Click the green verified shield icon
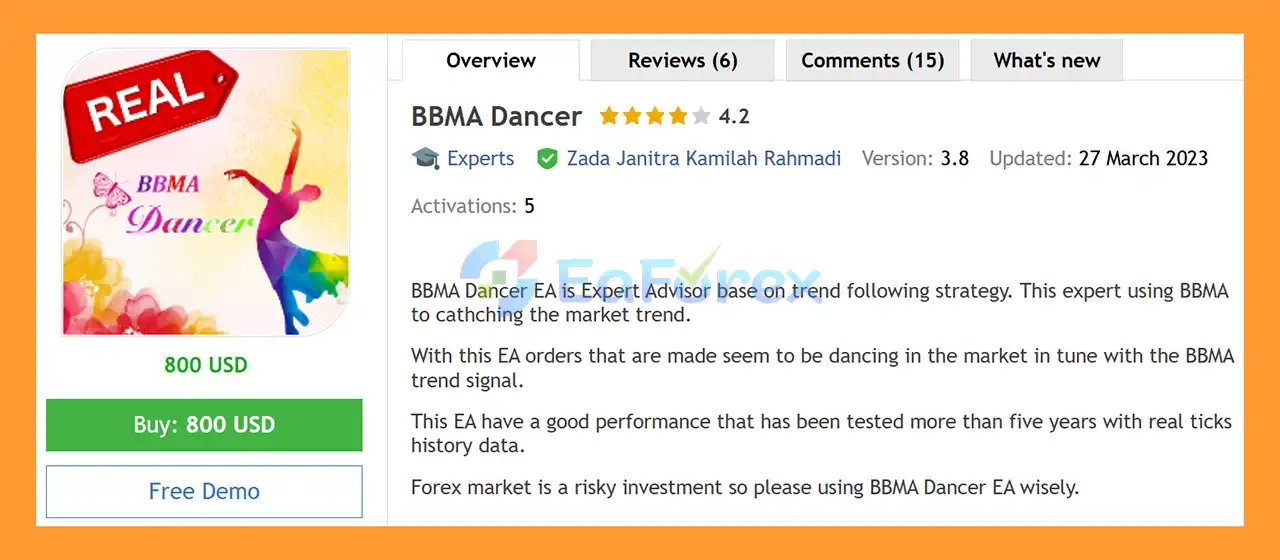The image size is (1280, 560). [x=547, y=158]
